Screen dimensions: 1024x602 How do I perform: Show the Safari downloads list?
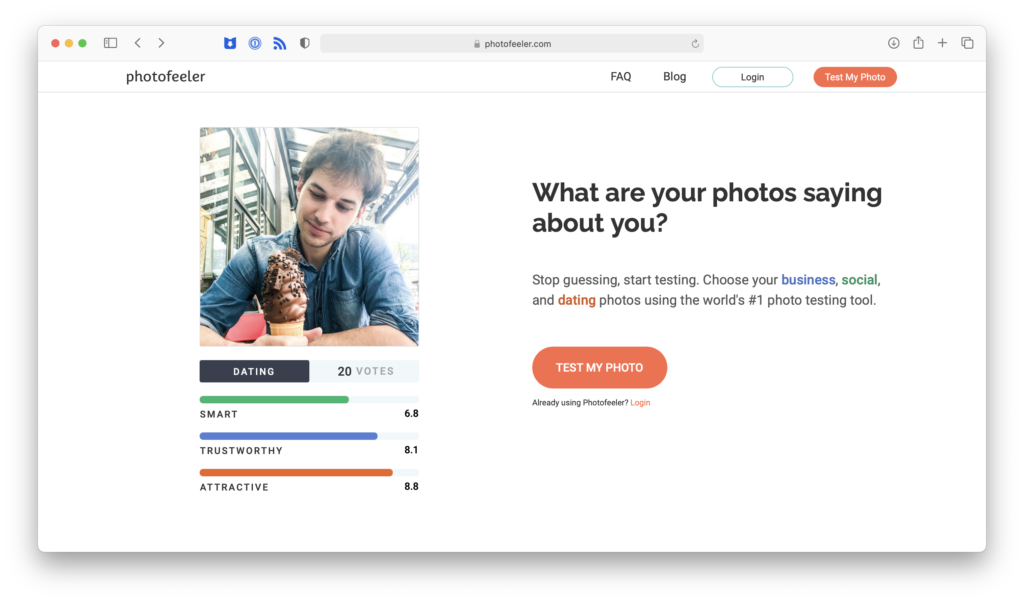click(x=893, y=43)
